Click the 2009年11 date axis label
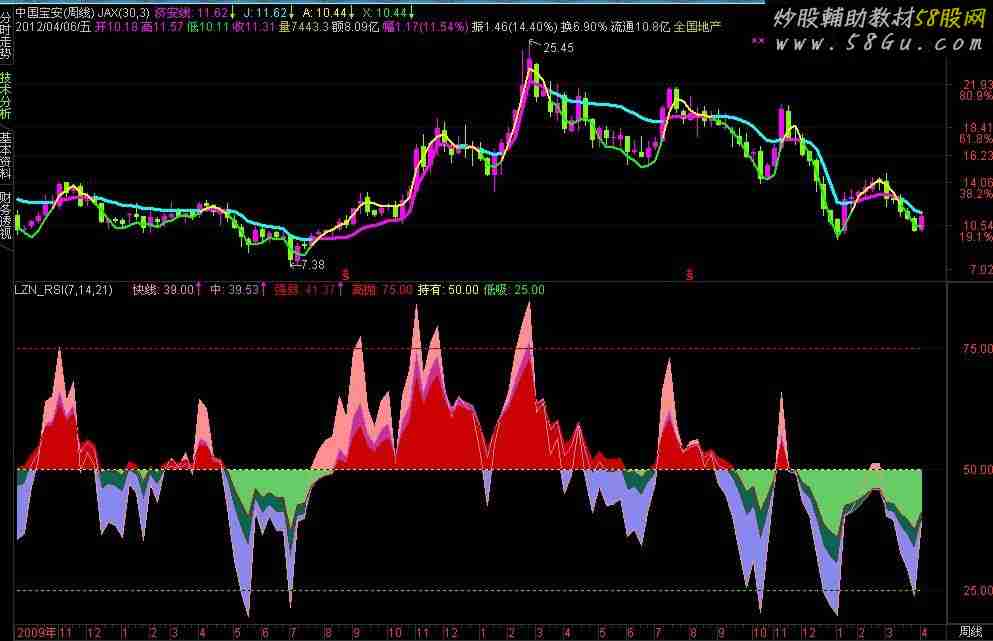993x641 pixels. 44,632
